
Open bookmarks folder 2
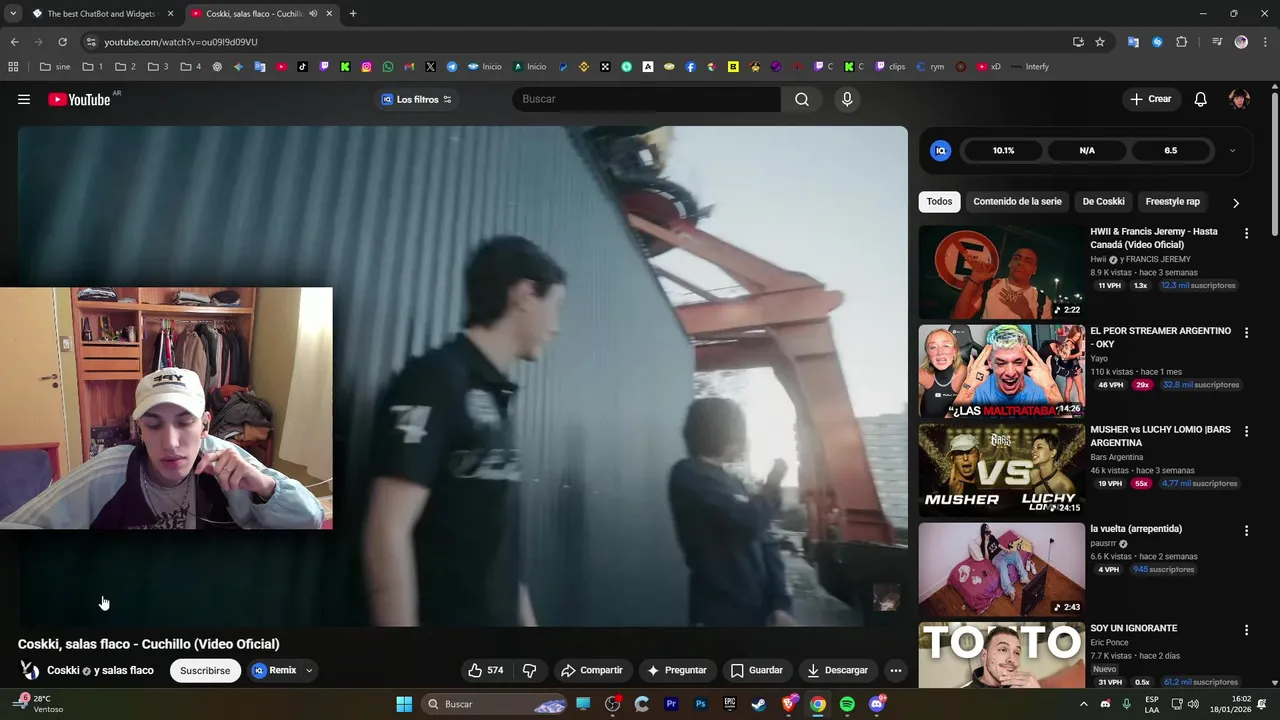[126, 67]
